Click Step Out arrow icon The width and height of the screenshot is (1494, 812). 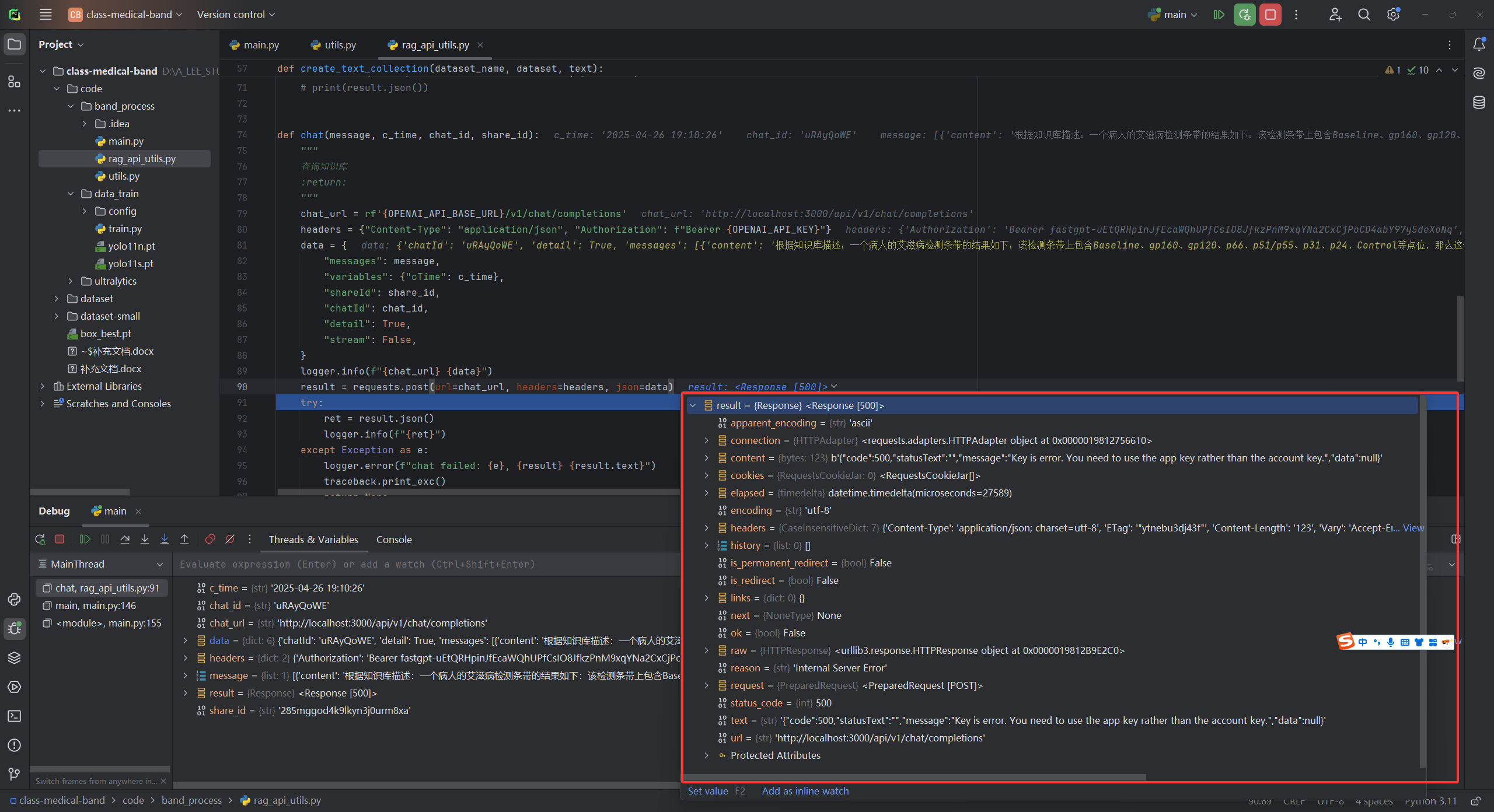pyautogui.click(x=184, y=540)
